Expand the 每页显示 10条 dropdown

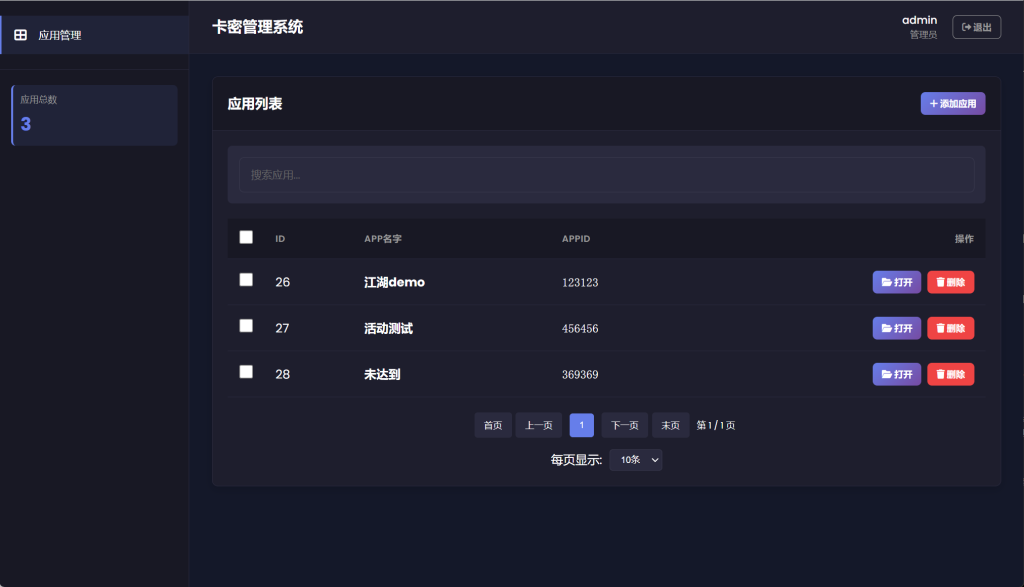click(635, 460)
